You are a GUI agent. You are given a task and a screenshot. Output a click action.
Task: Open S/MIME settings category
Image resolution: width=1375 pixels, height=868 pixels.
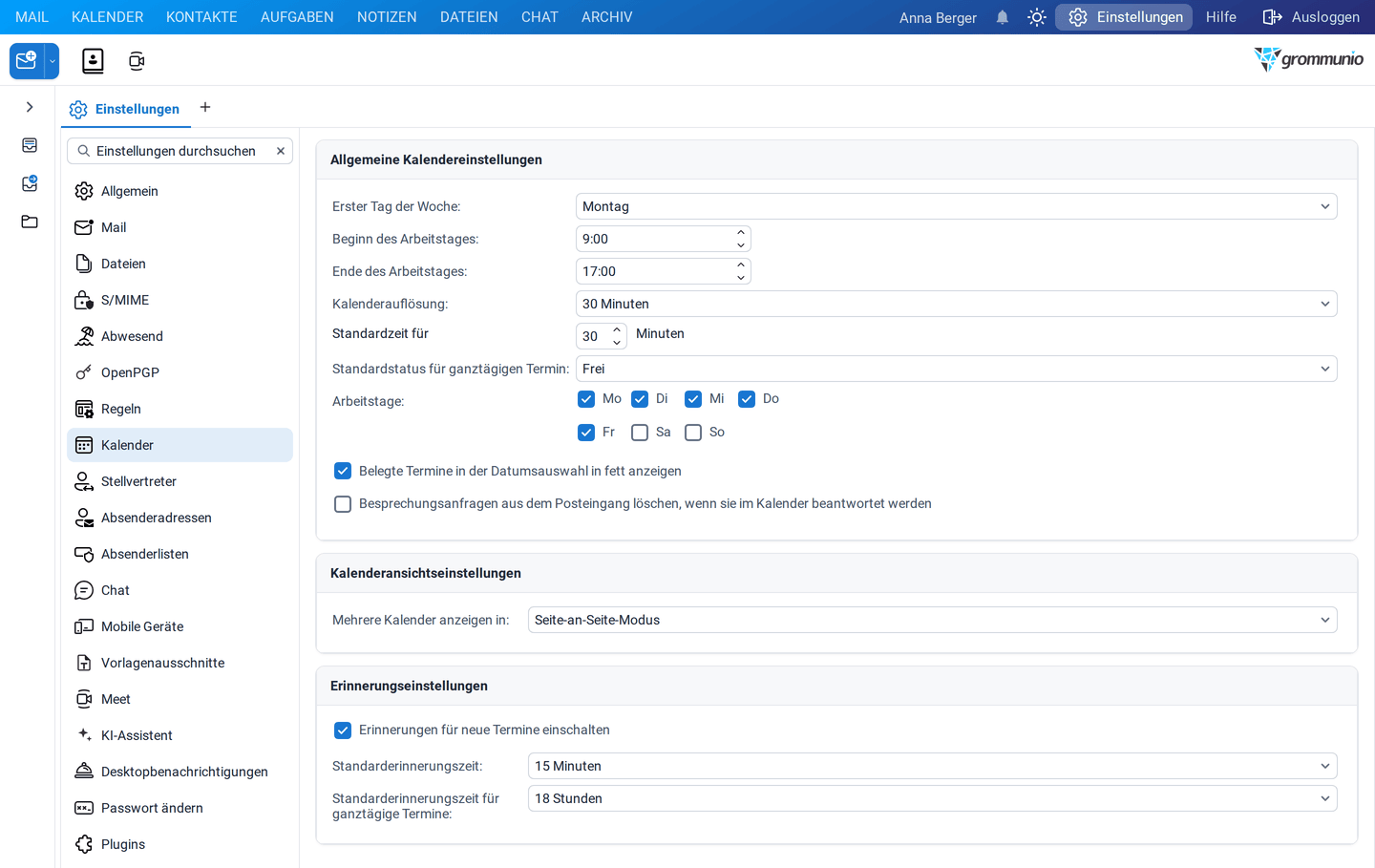click(180, 300)
